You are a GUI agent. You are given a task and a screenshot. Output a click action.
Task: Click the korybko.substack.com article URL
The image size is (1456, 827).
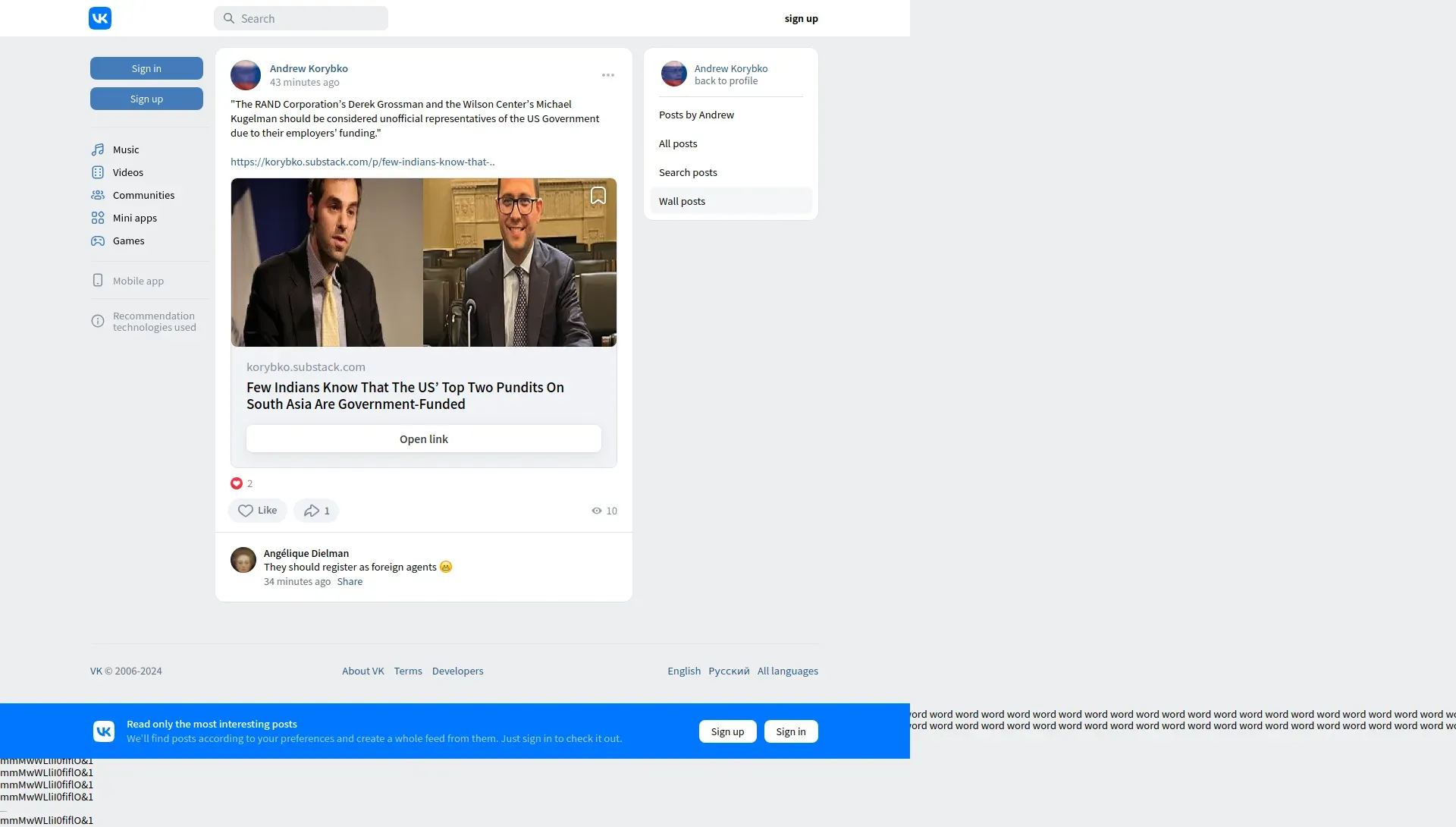(x=362, y=162)
